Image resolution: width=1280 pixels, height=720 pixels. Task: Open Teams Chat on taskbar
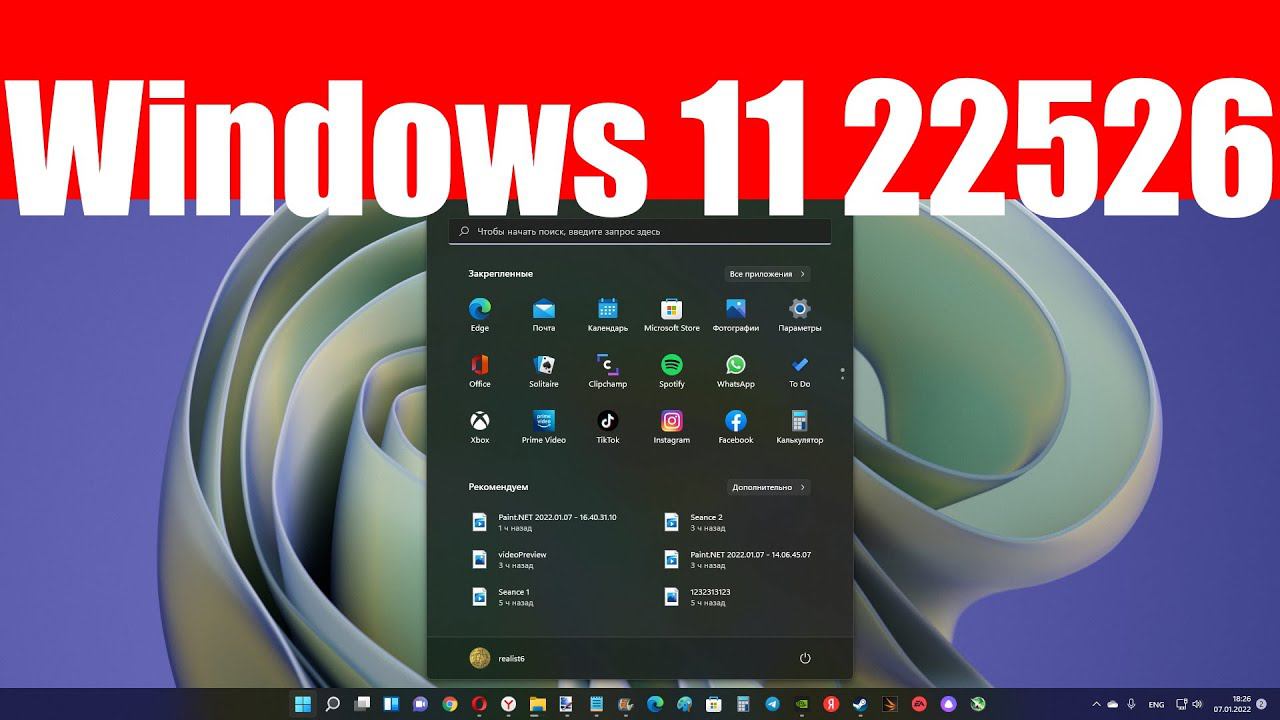[x=420, y=704]
